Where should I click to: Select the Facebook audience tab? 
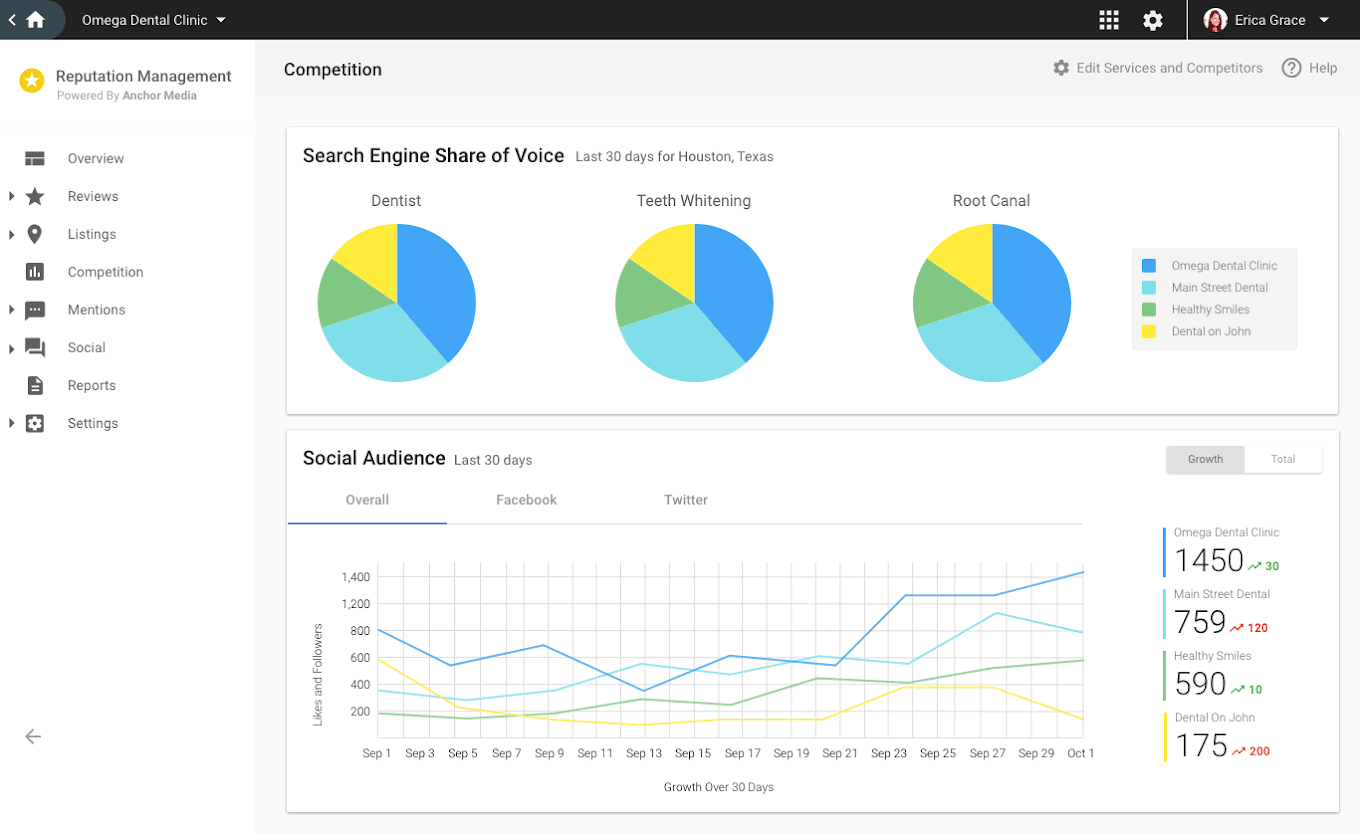point(526,500)
